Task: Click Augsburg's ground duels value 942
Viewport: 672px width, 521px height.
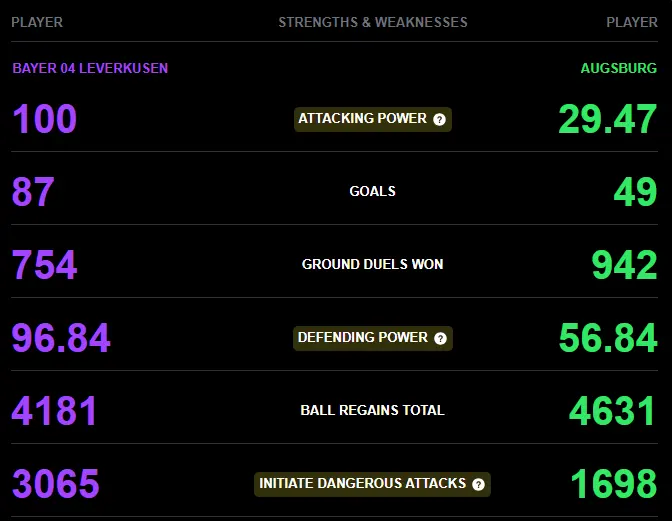Action: tap(624, 265)
